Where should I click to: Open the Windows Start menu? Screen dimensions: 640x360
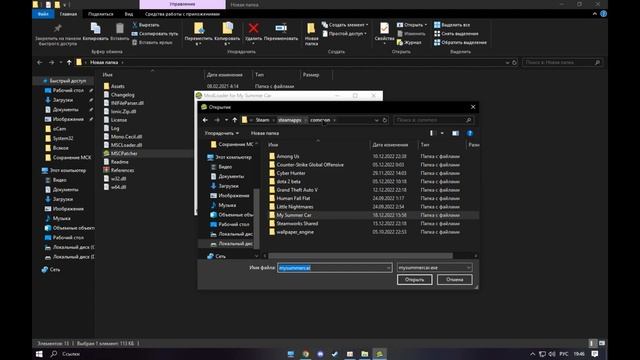pyautogui.click(x=39, y=354)
